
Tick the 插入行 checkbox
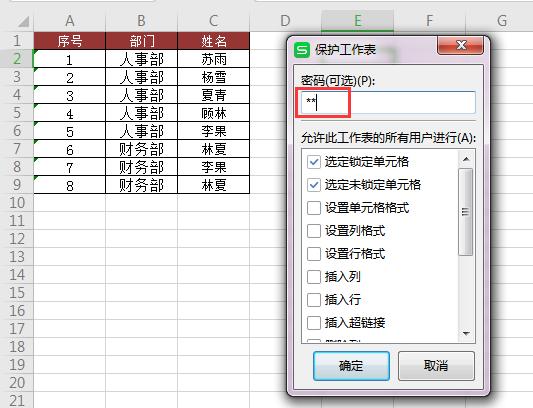click(314, 300)
